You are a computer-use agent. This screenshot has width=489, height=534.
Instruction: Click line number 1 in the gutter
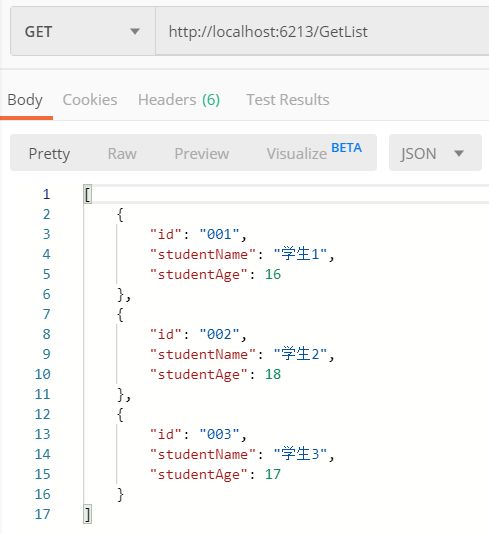(x=47, y=194)
